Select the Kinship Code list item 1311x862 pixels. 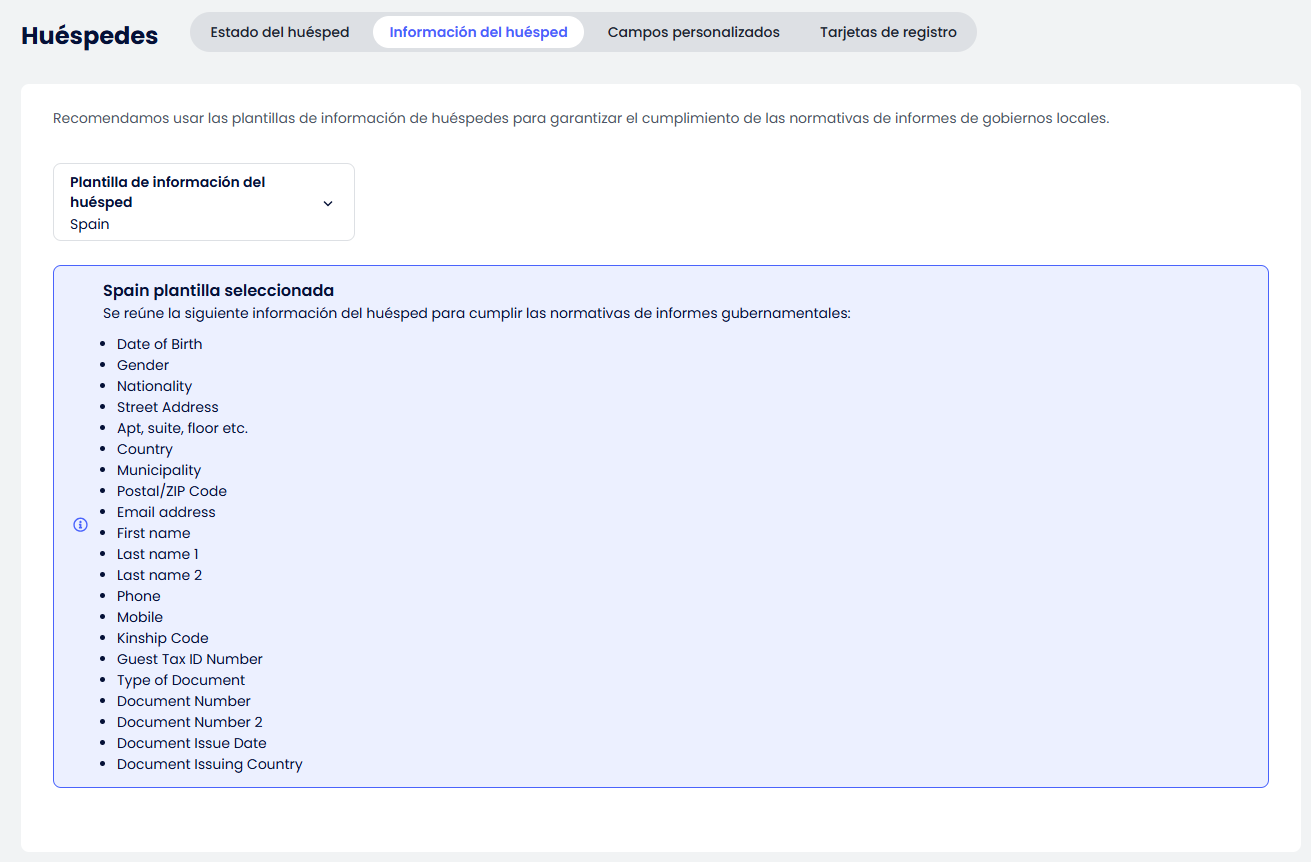tap(162, 638)
